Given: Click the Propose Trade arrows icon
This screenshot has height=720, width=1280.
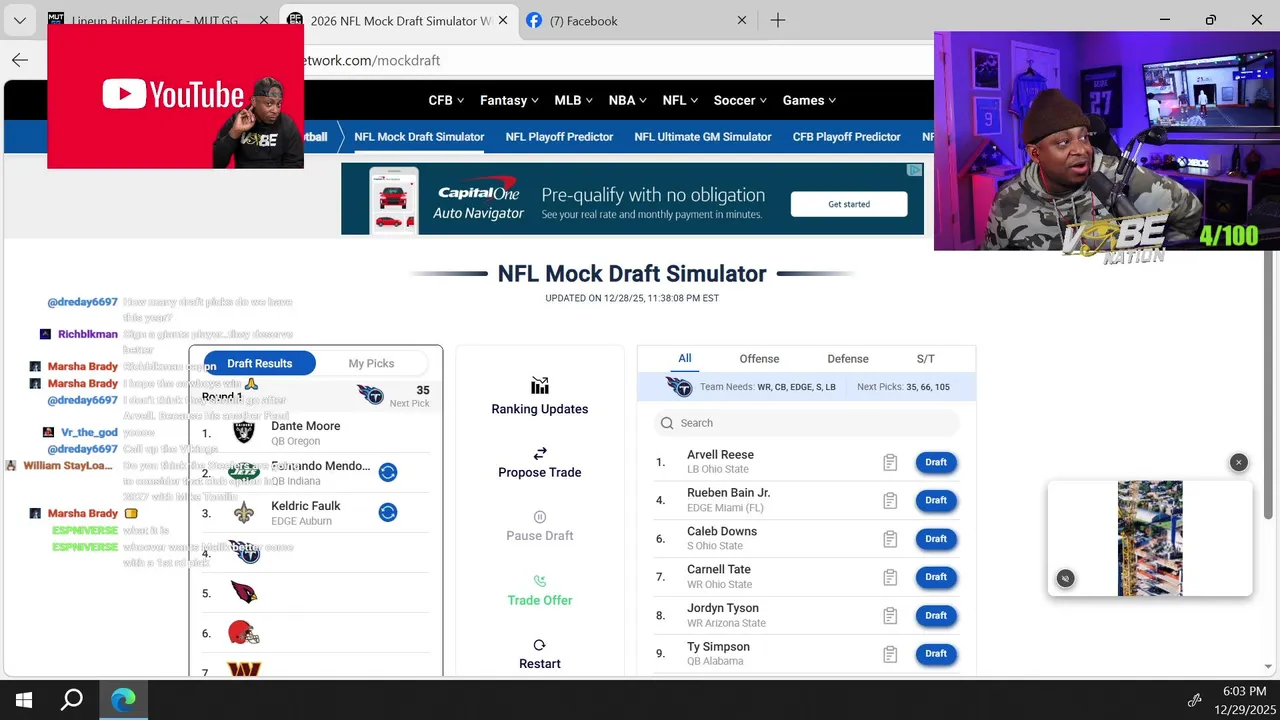Looking at the screenshot, I should 540,453.
